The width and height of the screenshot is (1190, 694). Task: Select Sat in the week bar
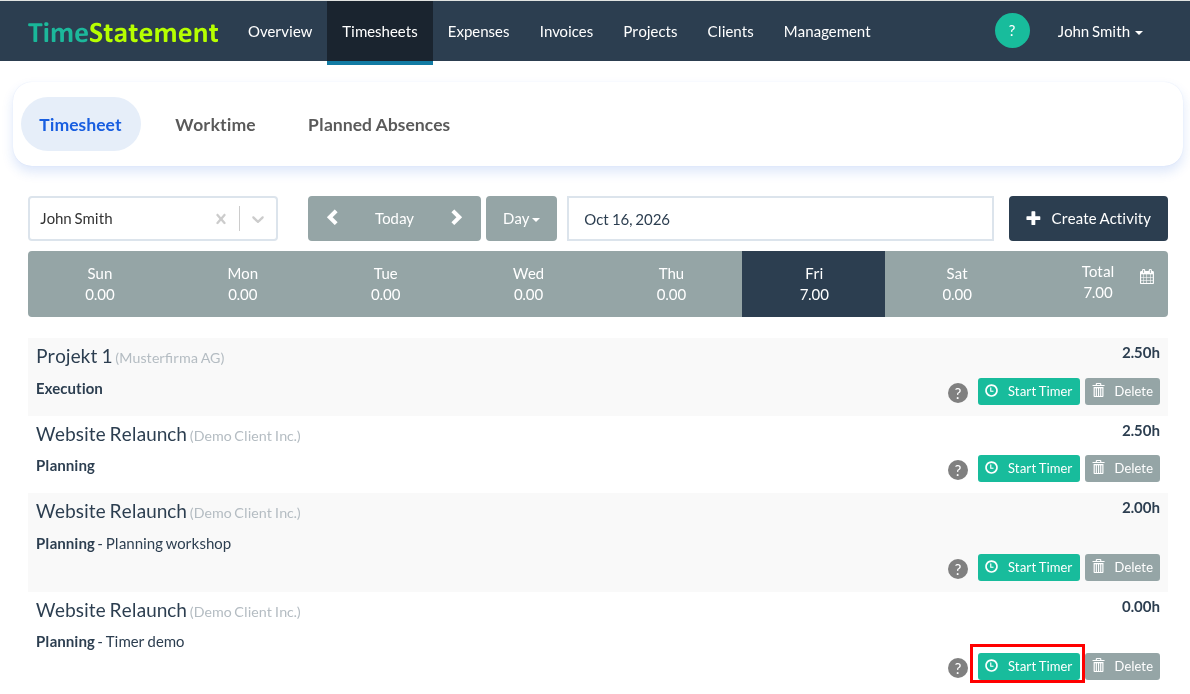tap(956, 284)
